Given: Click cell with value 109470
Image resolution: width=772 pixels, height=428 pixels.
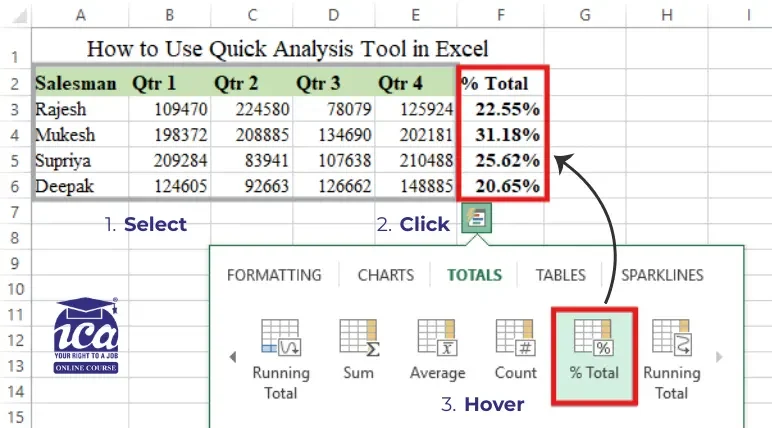Looking at the screenshot, I should click(x=170, y=109).
